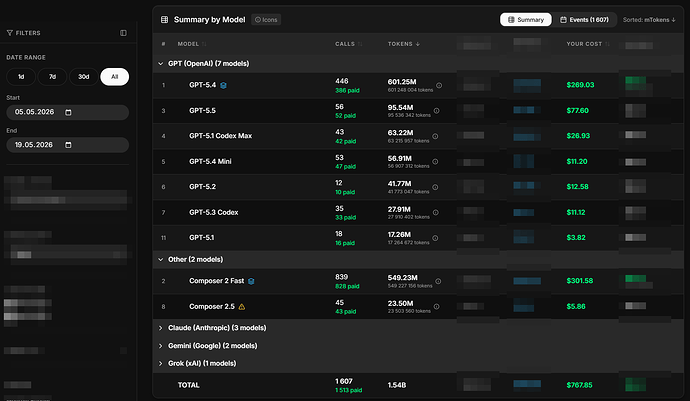
Task: Sort by Tokens descending arrow
Action: [418, 44]
